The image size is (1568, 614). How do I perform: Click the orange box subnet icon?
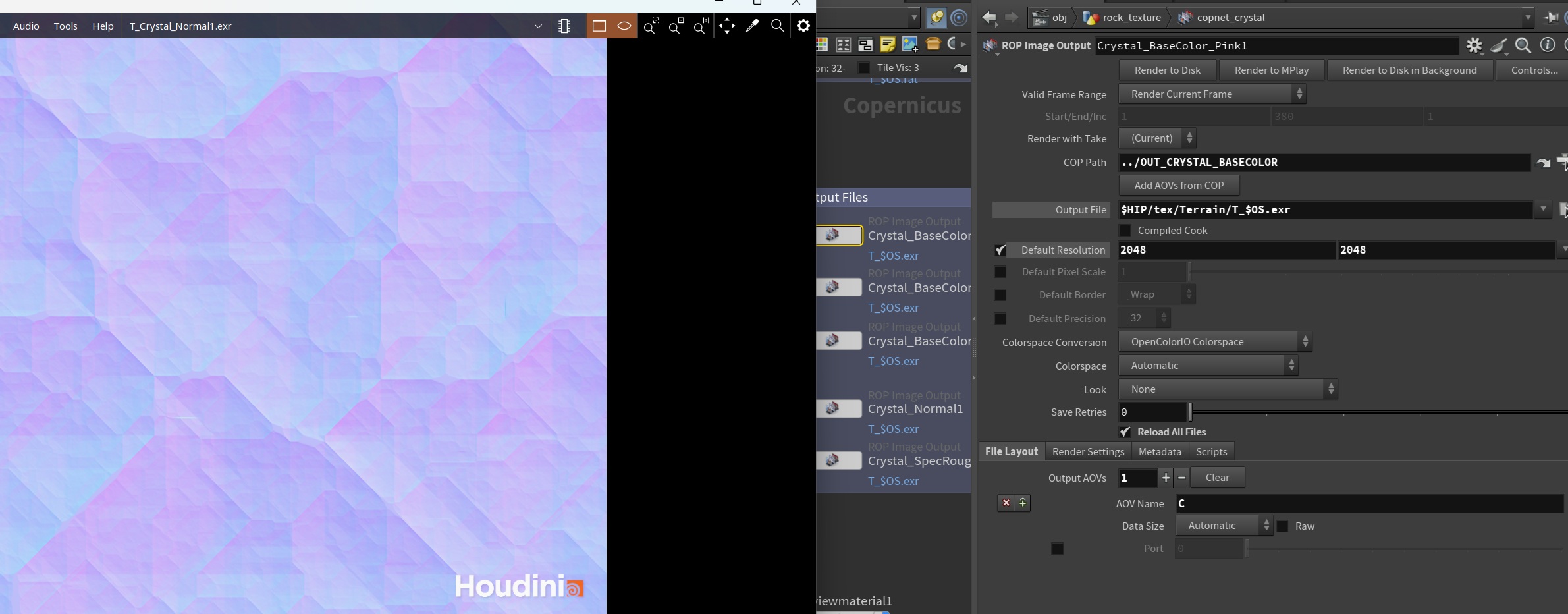click(x=933, y=45)
